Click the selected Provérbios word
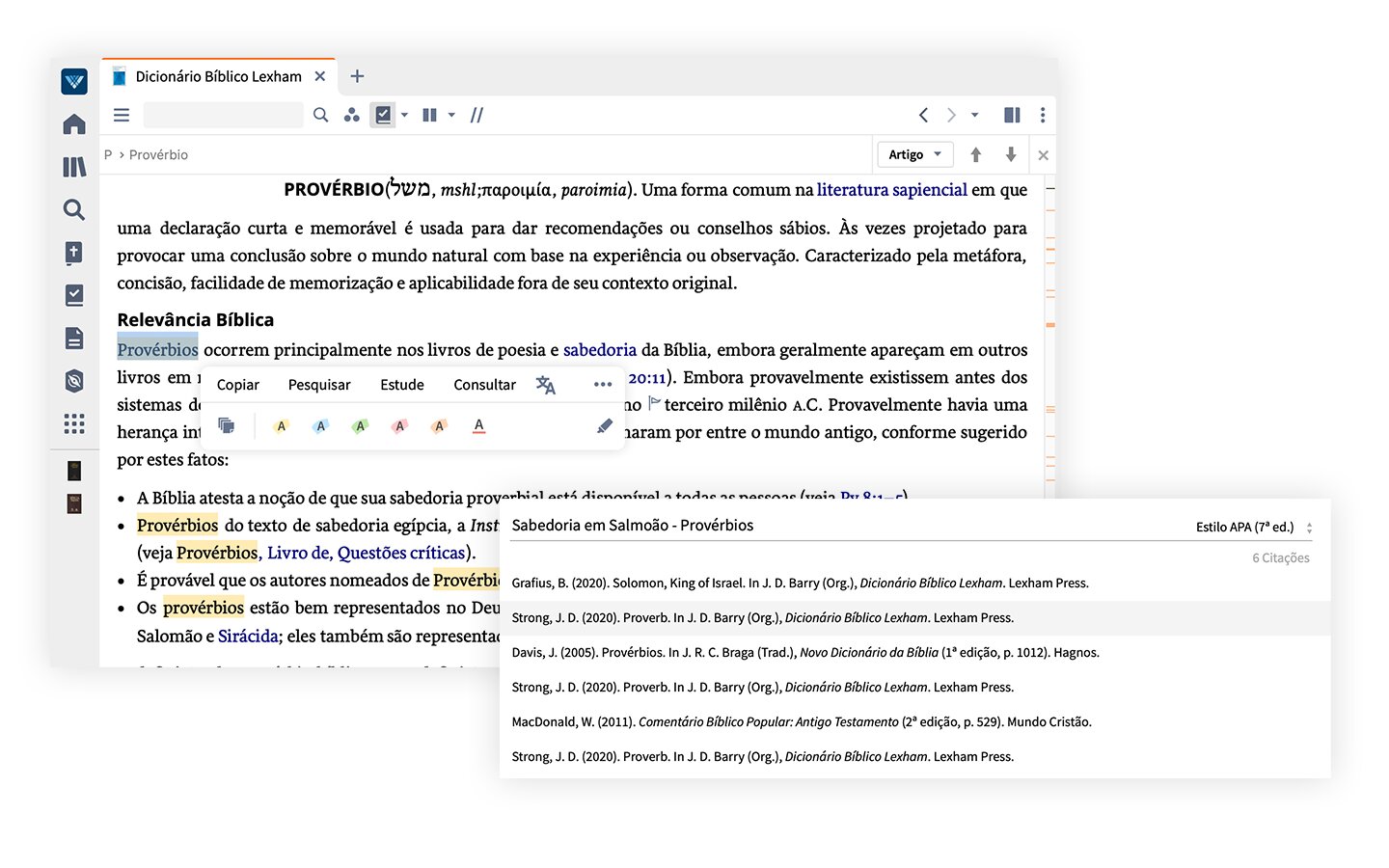The height and width of the screenshot is (868, 1389). tap(157, 350)
